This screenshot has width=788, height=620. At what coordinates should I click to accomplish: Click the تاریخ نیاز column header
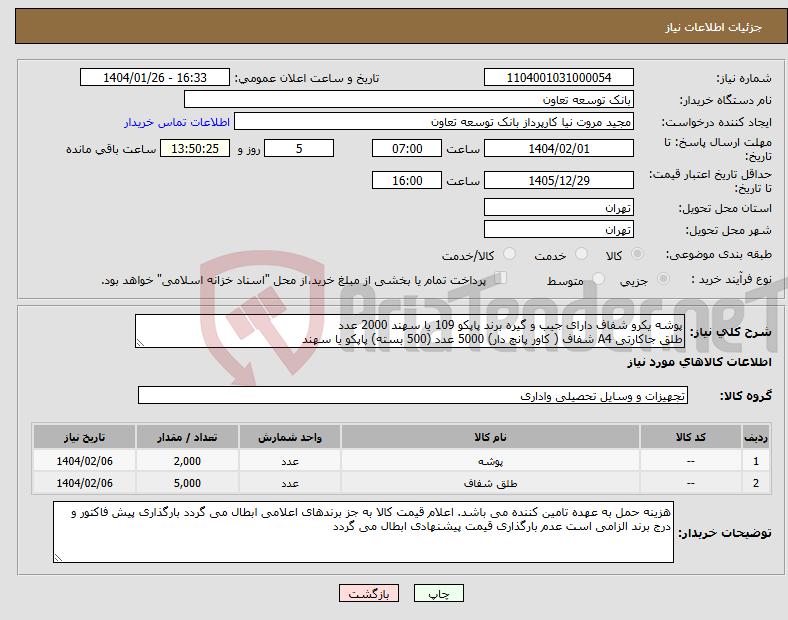pos(84,437)
